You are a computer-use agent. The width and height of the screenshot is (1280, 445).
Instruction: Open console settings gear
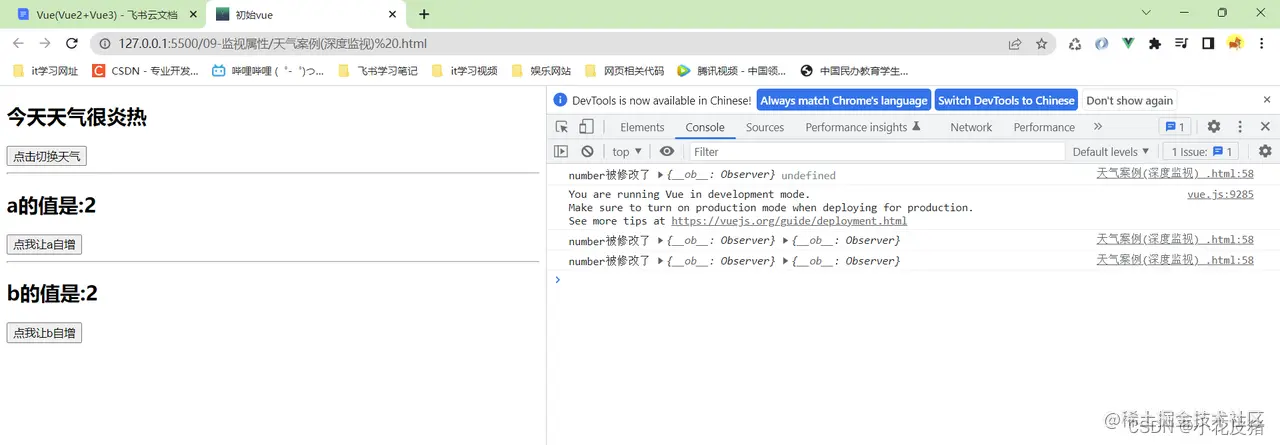point(1265,152)
